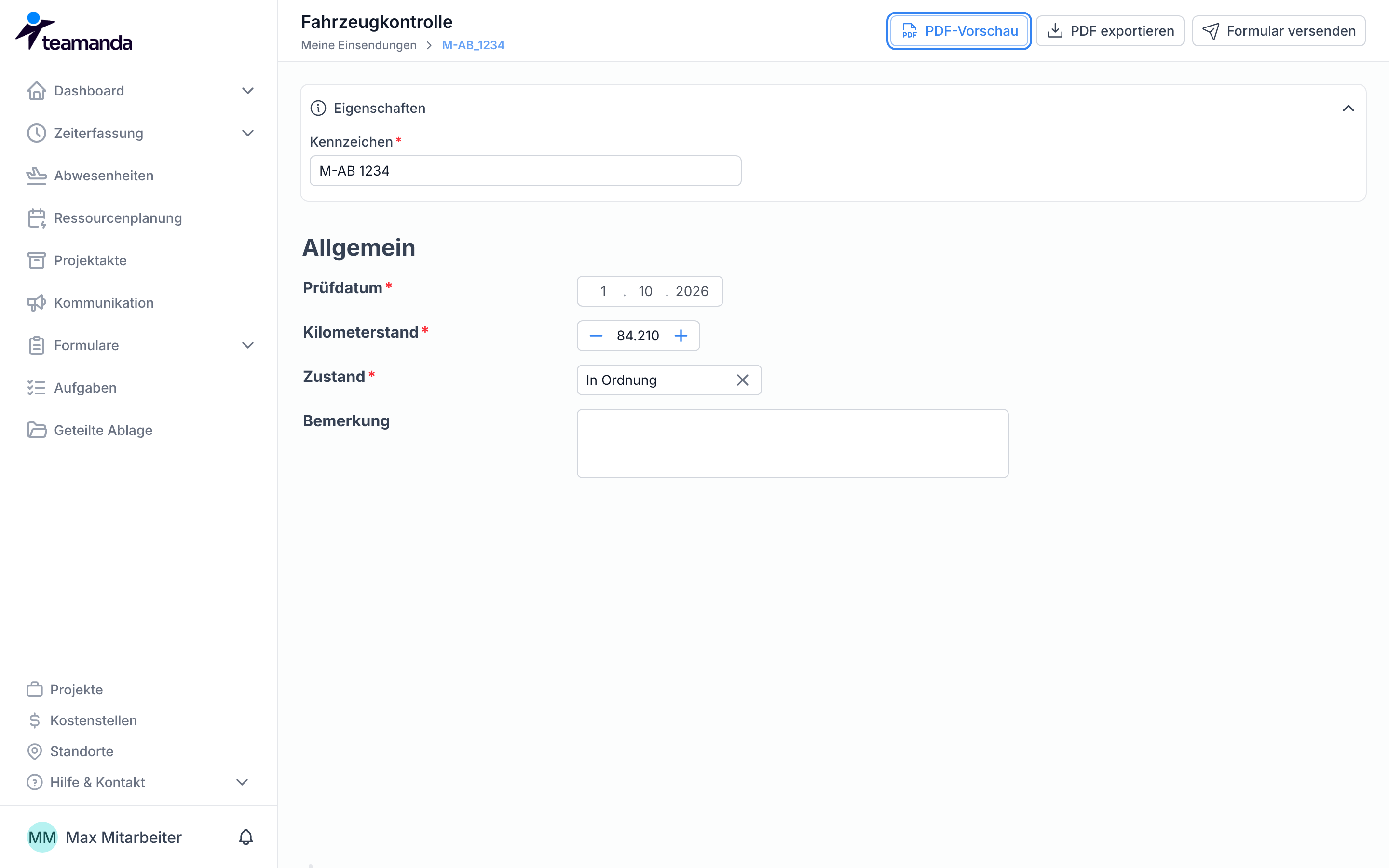
Task: Open the Dashboard home icon
Action: coord(36,91)
